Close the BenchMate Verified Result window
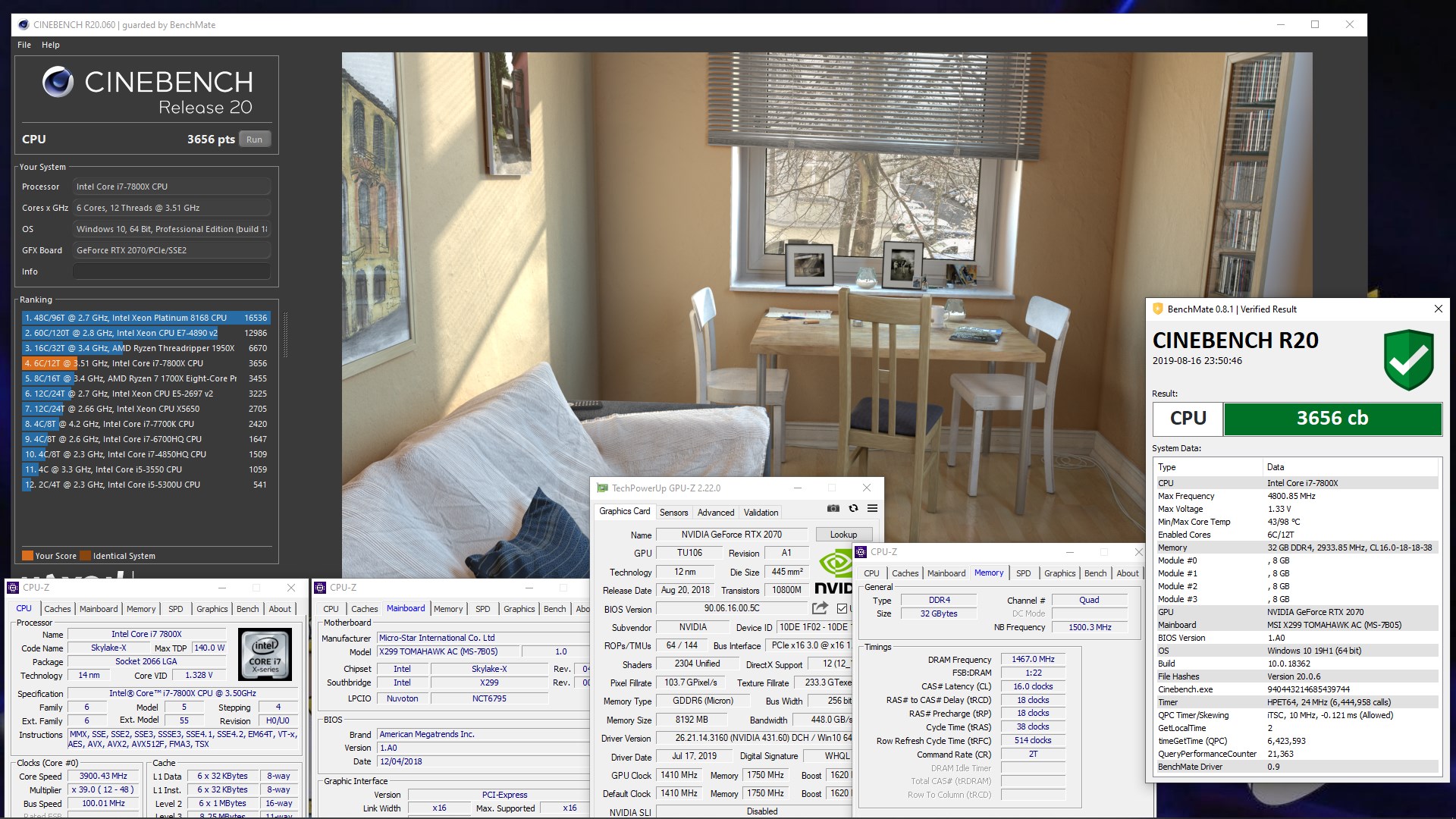Image resolution: width=1456 pixels, height=819 pixels. (x=1438, y=309)
